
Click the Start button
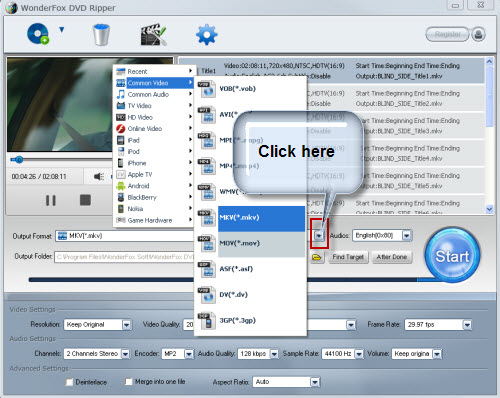click(x=452, y=256)
